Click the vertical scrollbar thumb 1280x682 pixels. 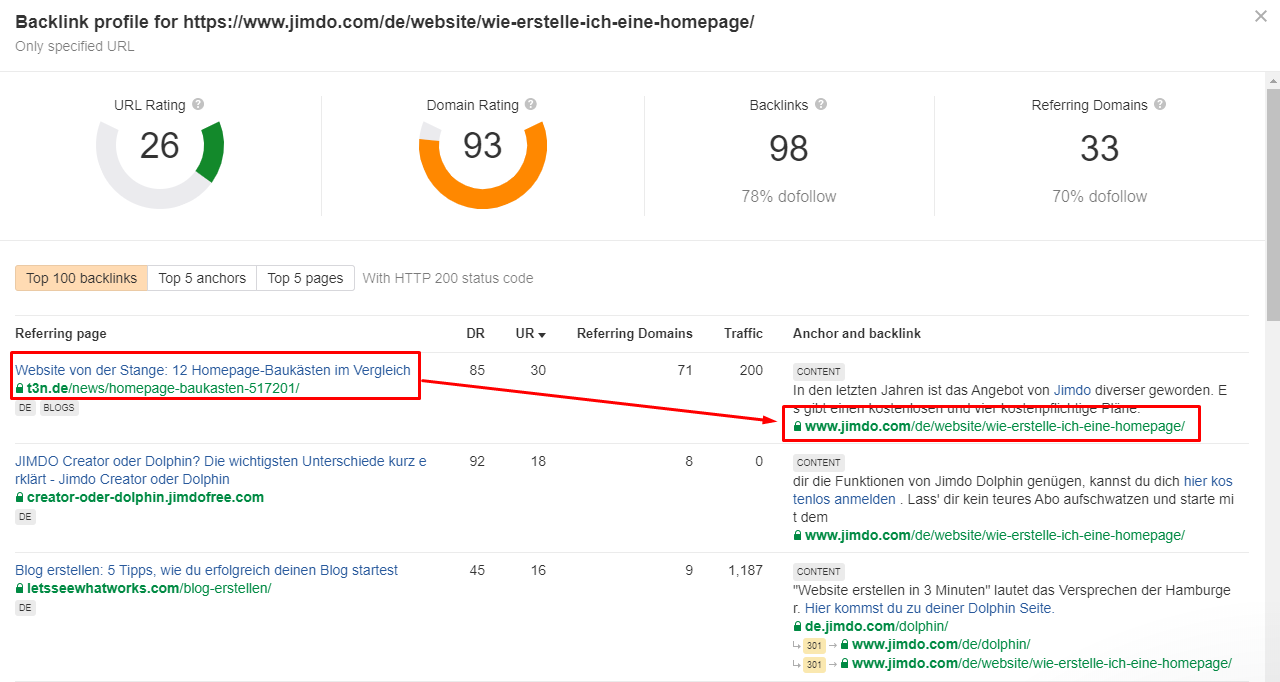[x=1272, y=205]
